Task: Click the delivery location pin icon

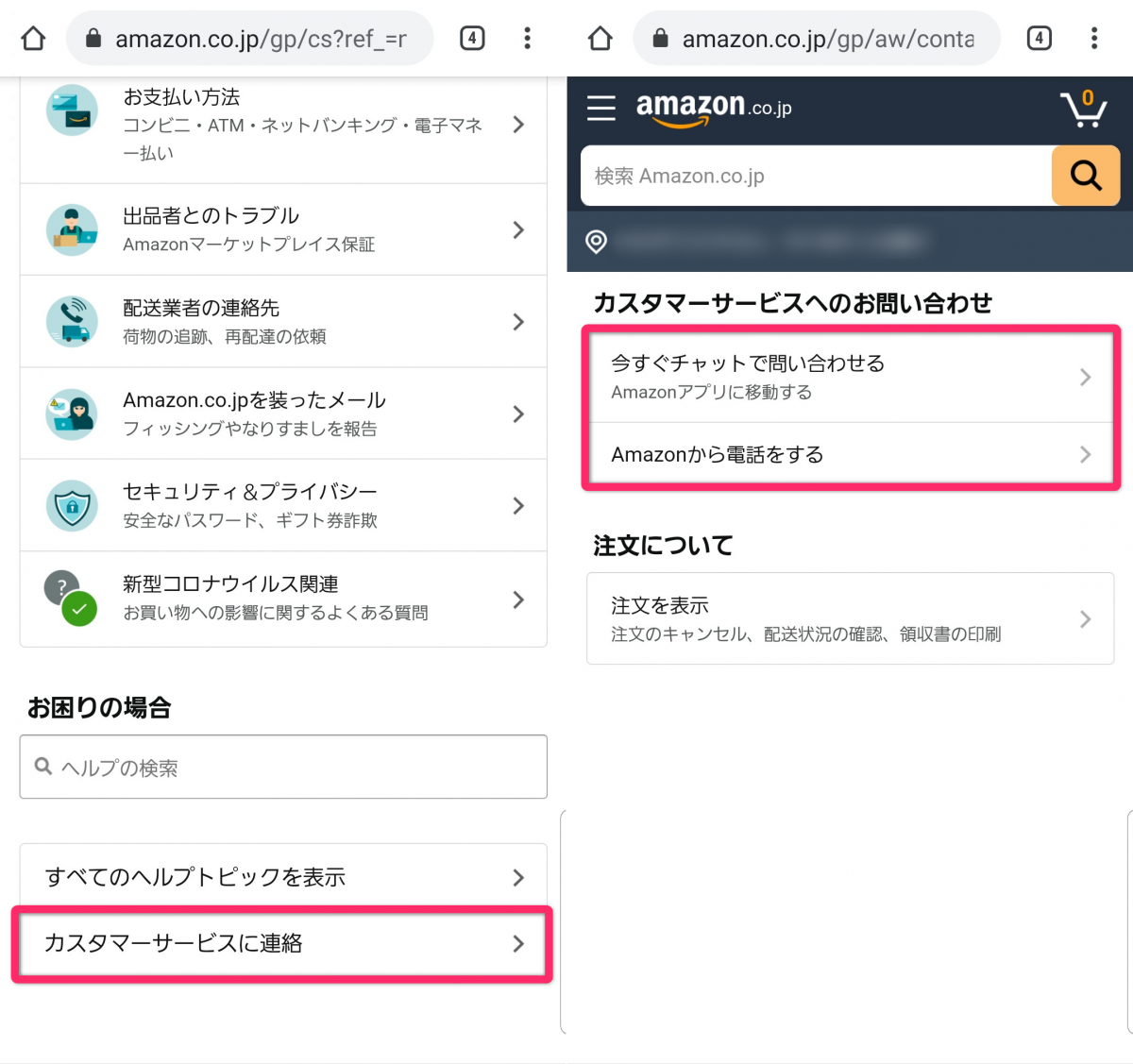Action: coord(596,242)
